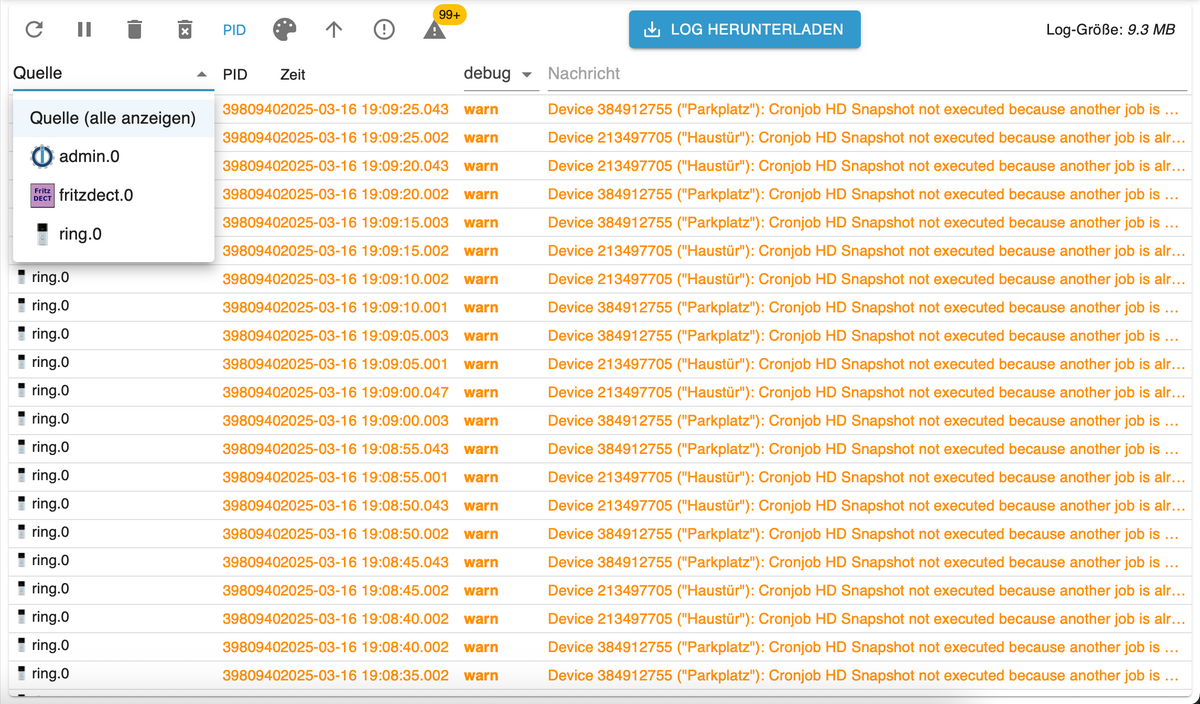This screenshot has width=1200, height=704.
Task: Click the Log herunterladen button
Action: coord(744,30)
